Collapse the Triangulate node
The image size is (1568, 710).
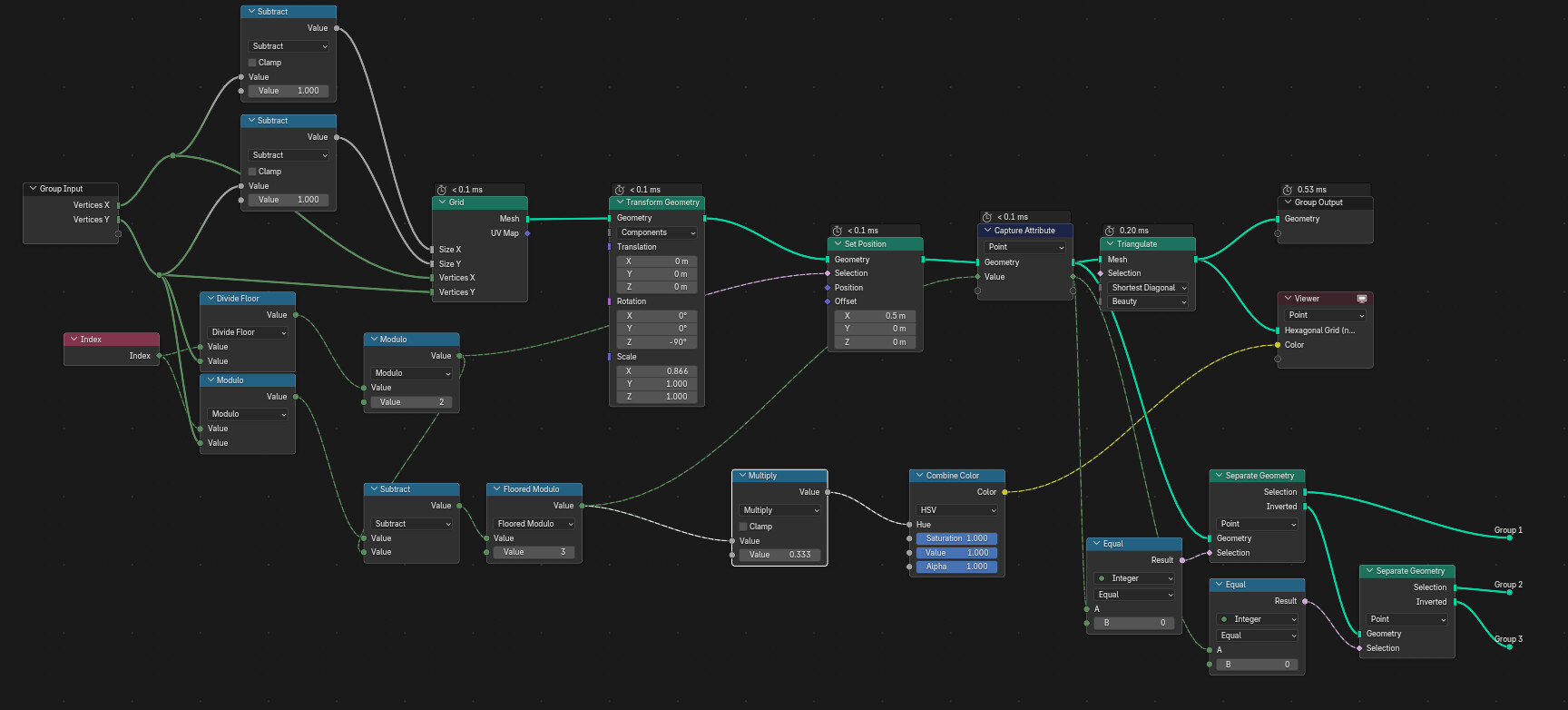click(x=1110, y=244)
